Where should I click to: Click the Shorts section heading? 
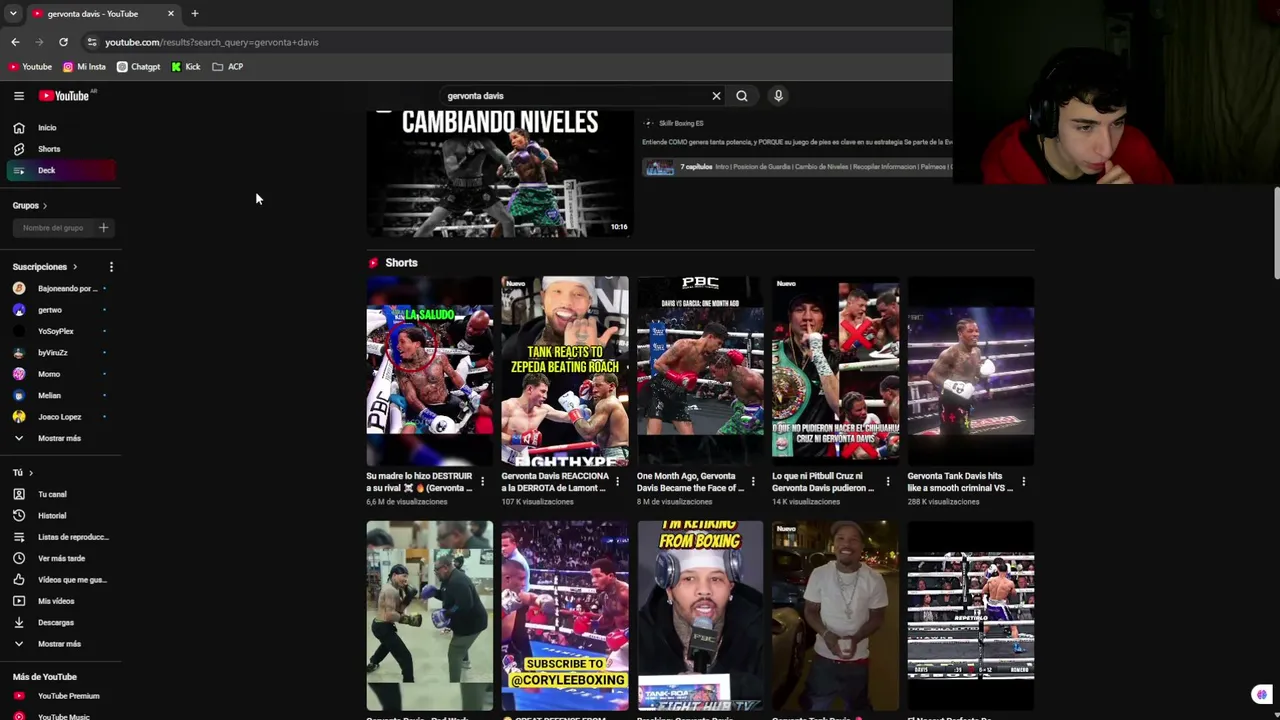click(x=401, y=263)
